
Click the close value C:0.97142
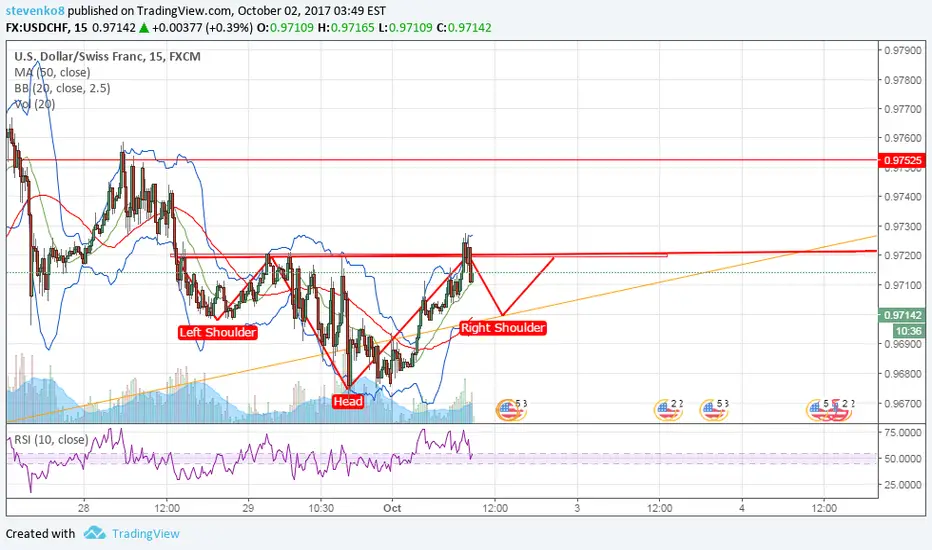click(x=464, y=27)
